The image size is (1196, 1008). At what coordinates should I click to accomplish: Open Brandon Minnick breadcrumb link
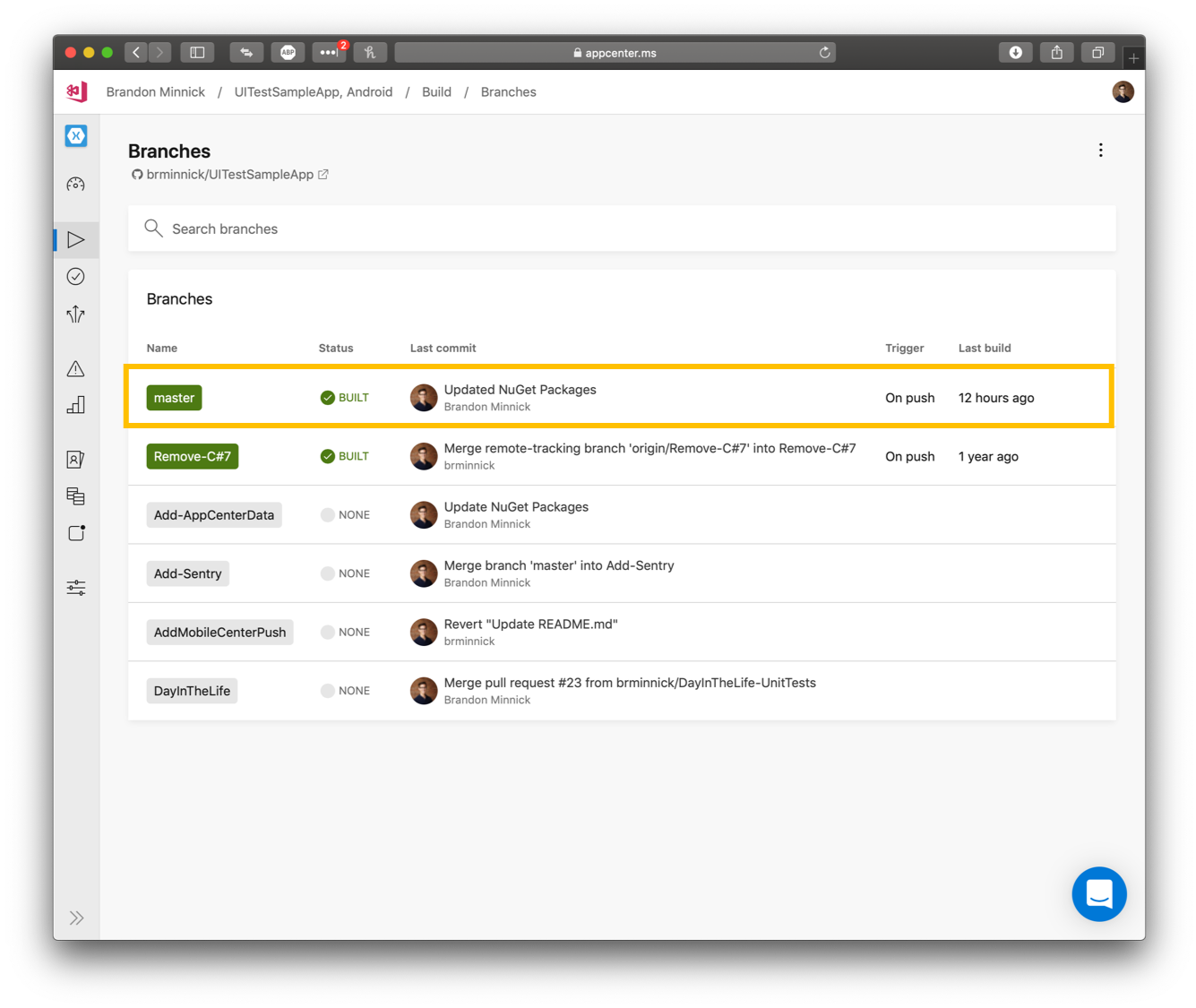point(156,91)
